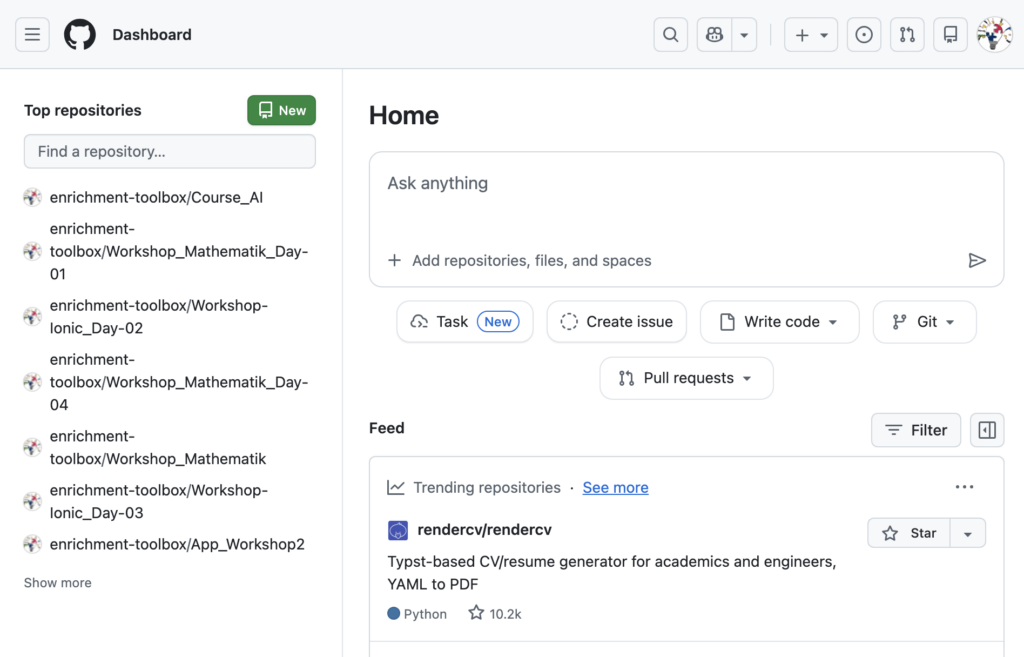This screenshot has width=1024, height=657.
Task: Open the Write code dropdown
Action: click(x=779, y=322)
